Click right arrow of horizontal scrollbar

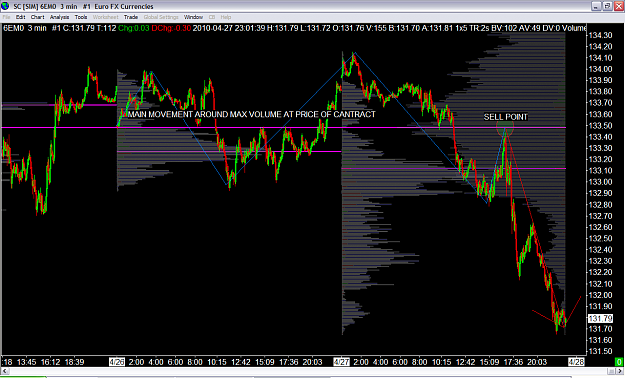tap(621, 372)
